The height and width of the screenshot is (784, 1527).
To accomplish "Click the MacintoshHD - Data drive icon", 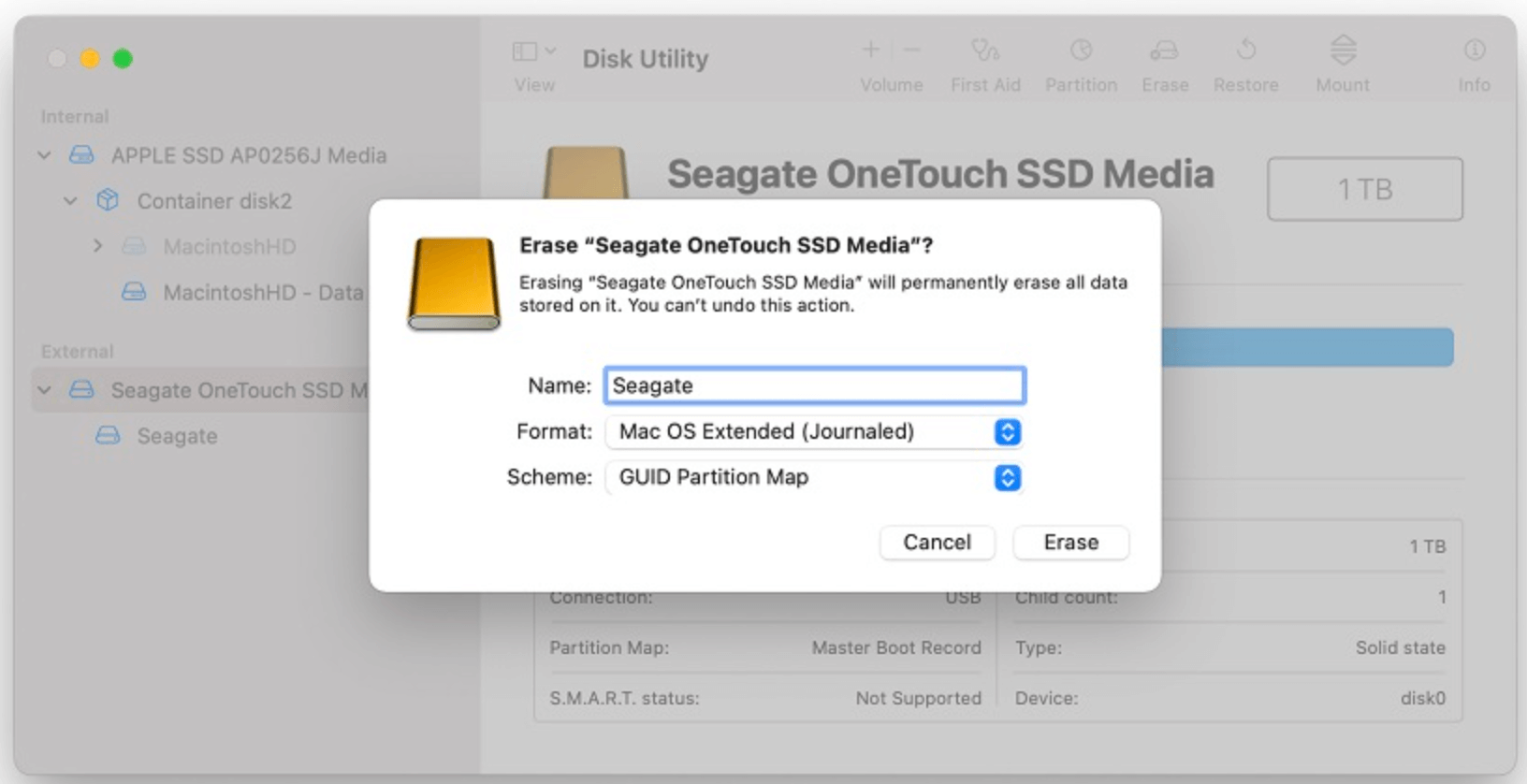I will click(x=135, y=293).
